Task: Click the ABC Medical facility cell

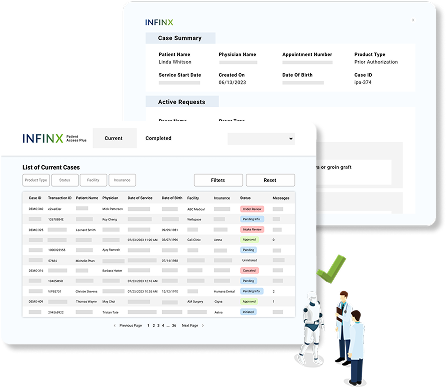Action: tap(196, 209)
